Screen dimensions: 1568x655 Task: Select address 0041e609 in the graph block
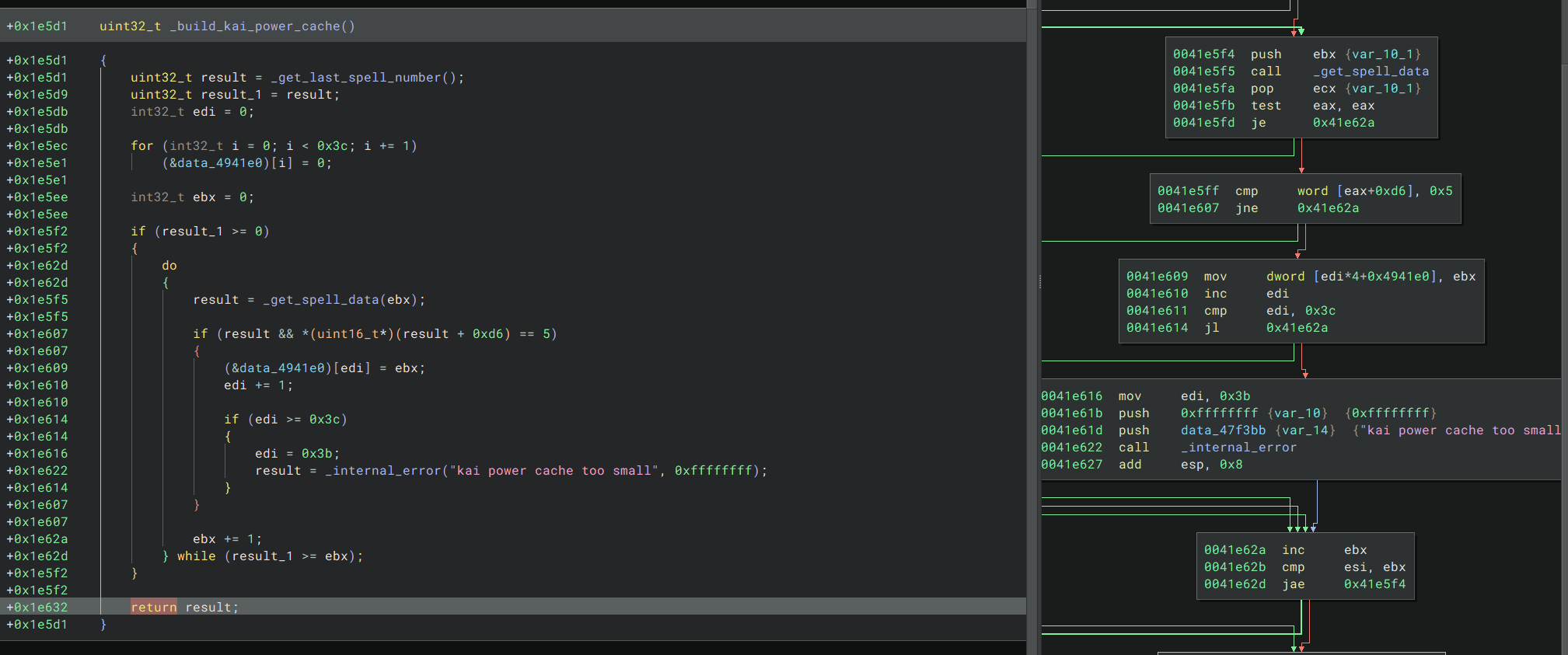[1157, 277]
